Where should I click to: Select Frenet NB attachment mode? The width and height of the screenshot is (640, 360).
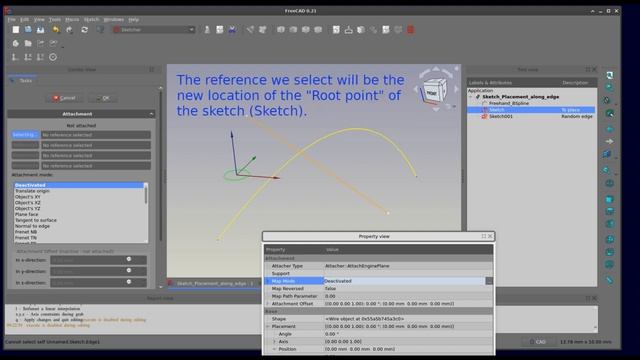(26, 232)
